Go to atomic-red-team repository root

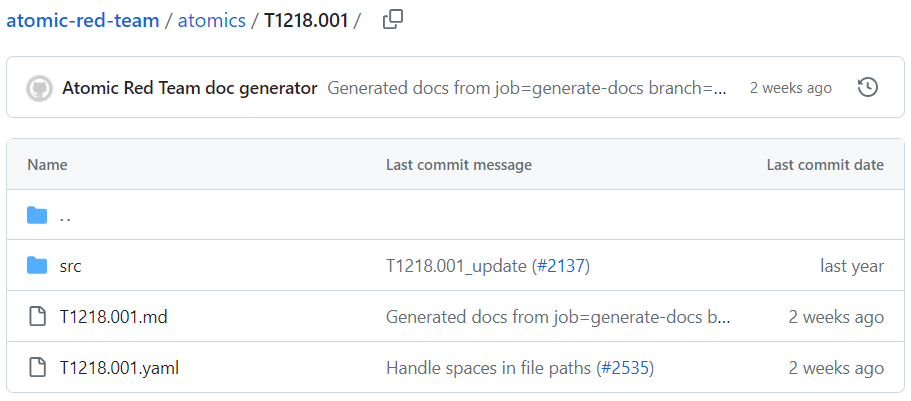click(x=83, y=20)
